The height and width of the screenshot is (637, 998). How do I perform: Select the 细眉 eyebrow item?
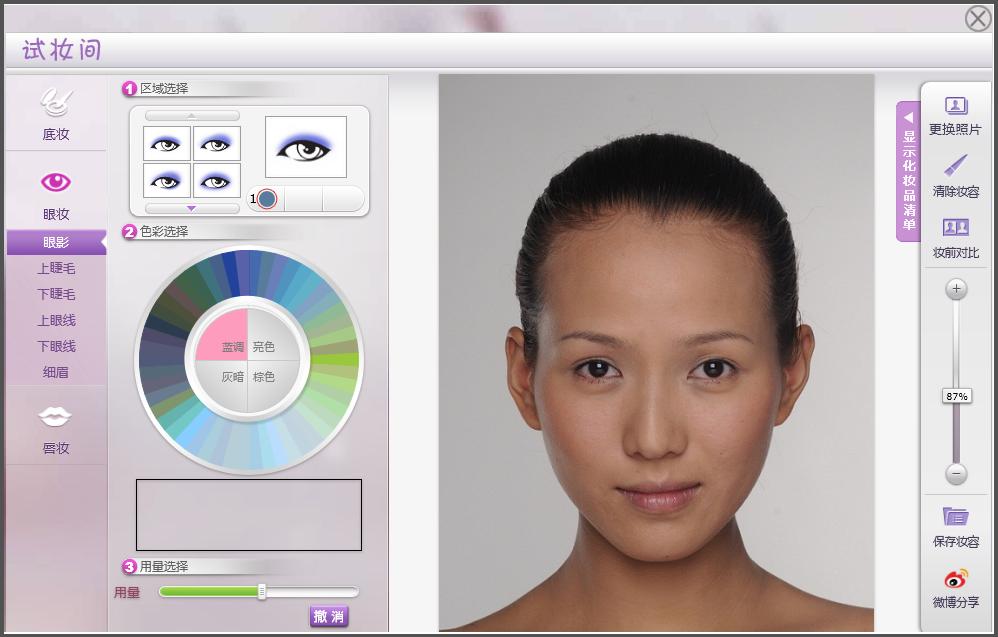point(56,373)
